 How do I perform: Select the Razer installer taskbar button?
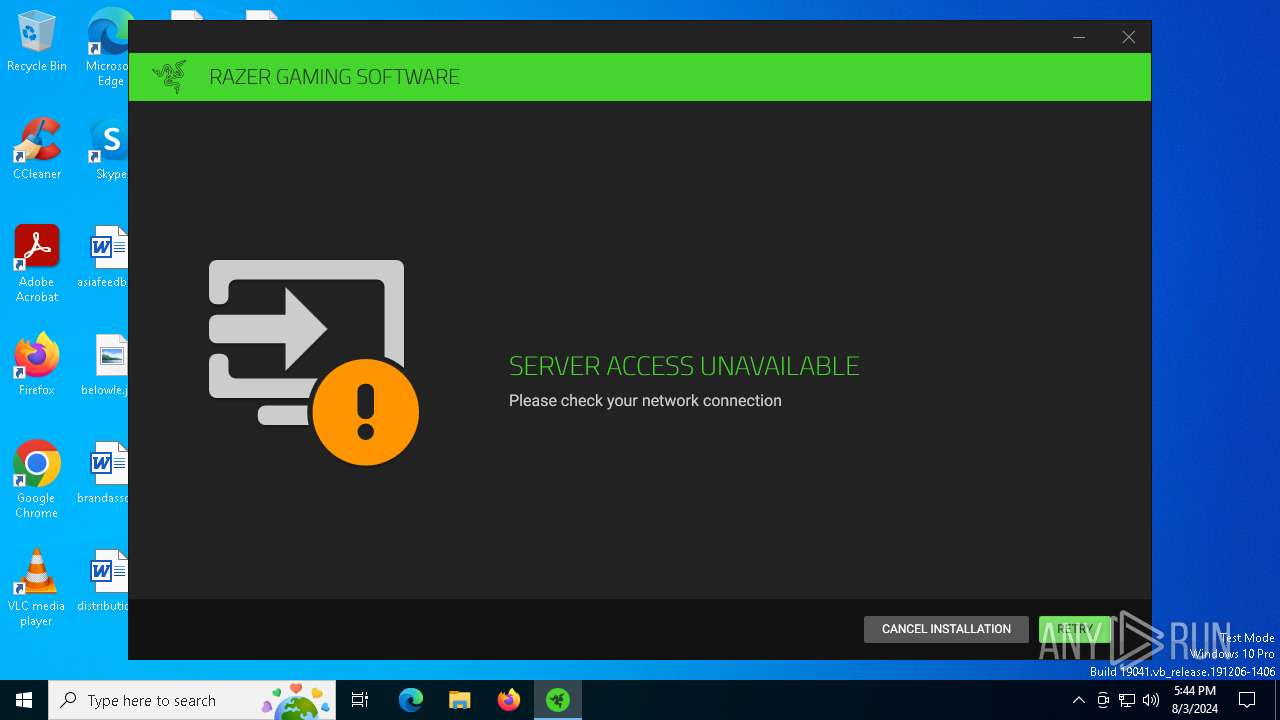coord(558,700)
